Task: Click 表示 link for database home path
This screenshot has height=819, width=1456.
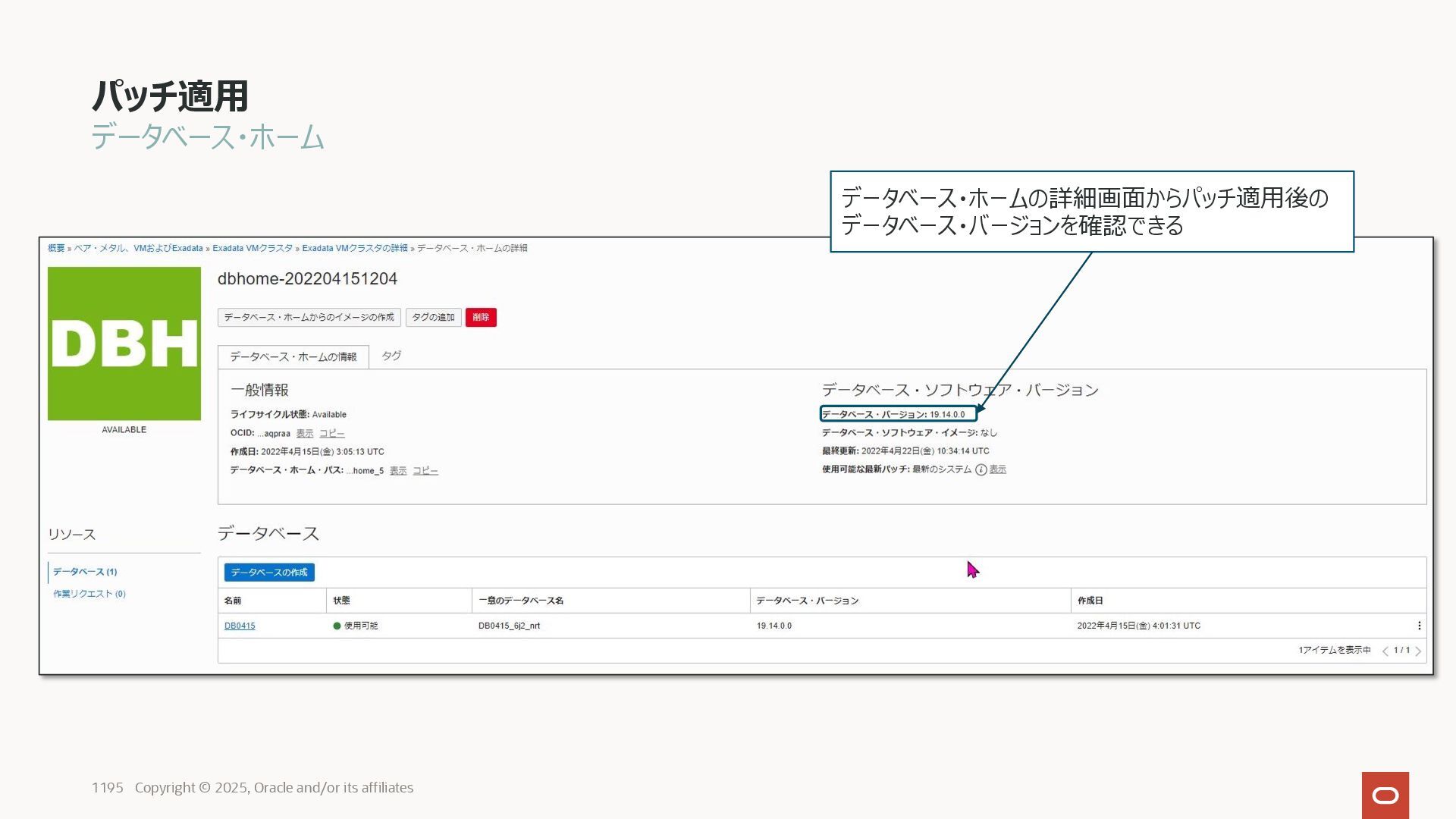Action: click(397, 471)
